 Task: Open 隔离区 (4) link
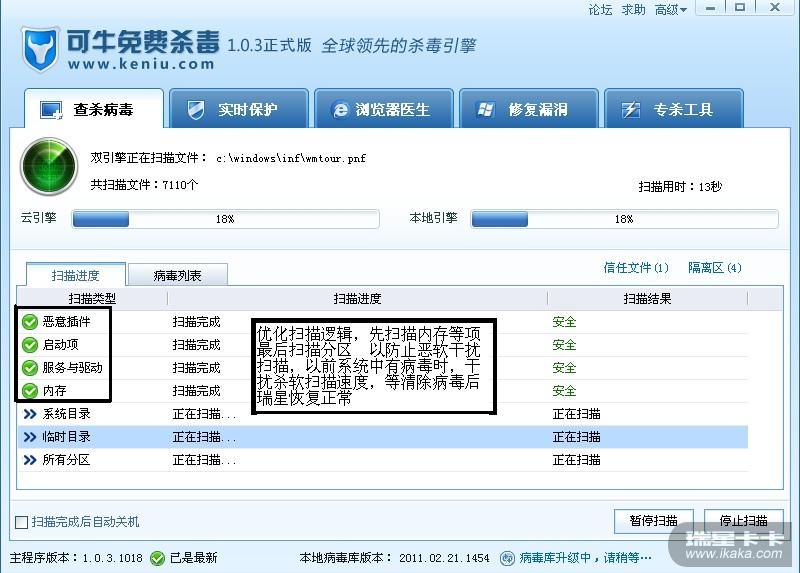715,268
